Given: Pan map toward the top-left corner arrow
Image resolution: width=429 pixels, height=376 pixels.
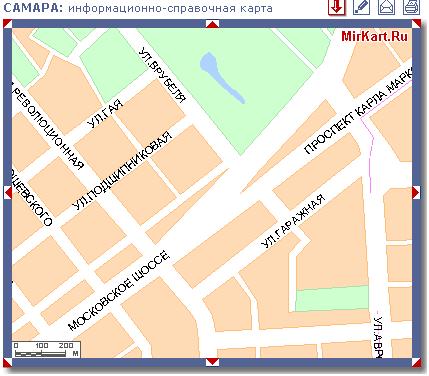Looking at the screenshot, I should click(x=8, y=24).
